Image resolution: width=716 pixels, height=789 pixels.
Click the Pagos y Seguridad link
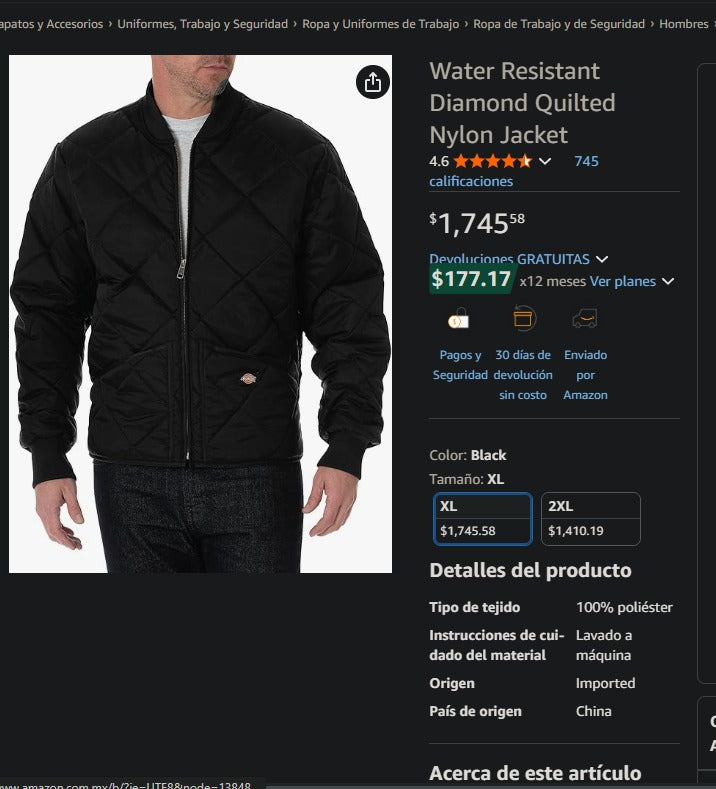coord(460,365)
